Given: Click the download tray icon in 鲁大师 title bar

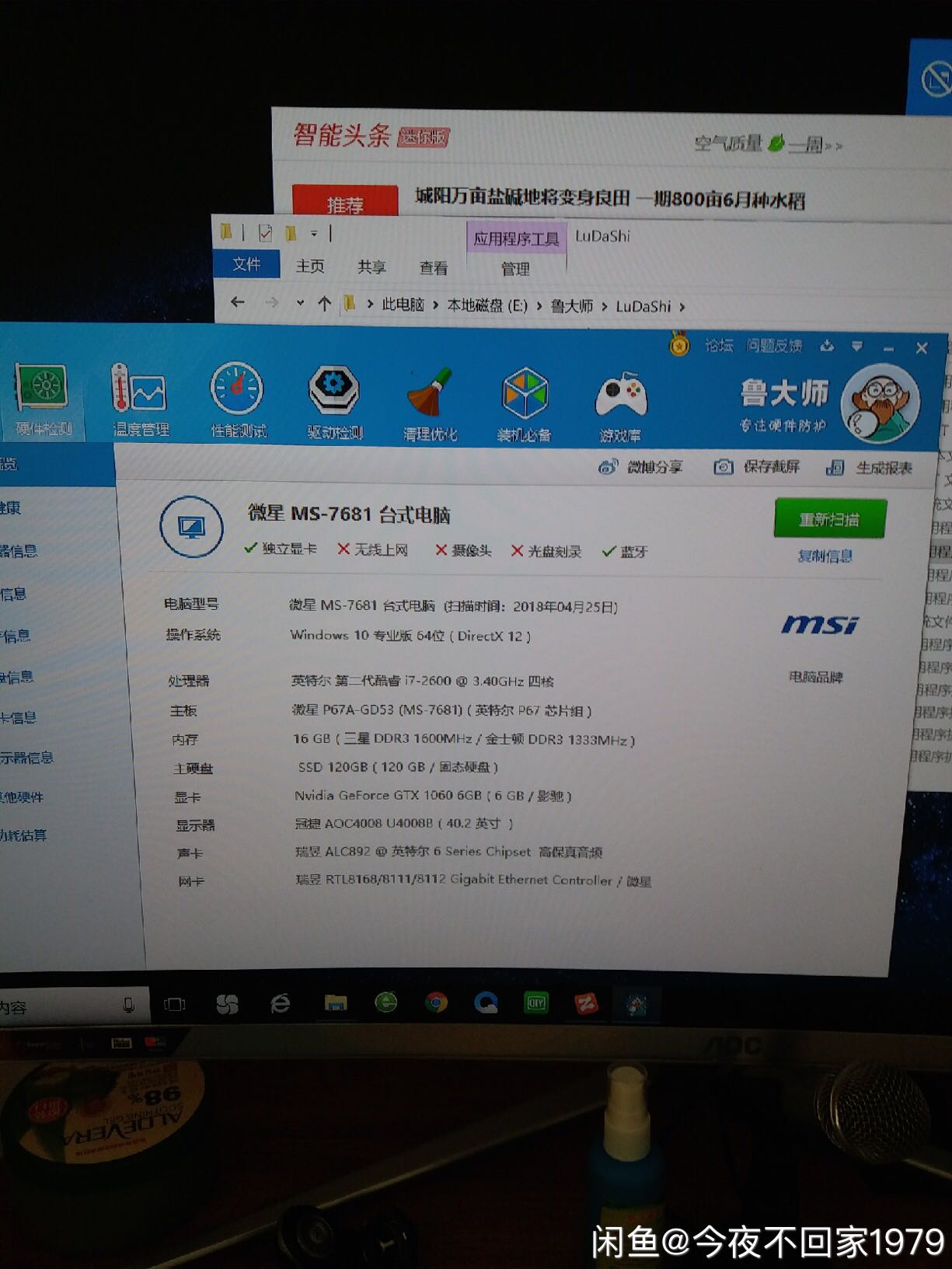Looking at the screenshot, I should point(827,346).
